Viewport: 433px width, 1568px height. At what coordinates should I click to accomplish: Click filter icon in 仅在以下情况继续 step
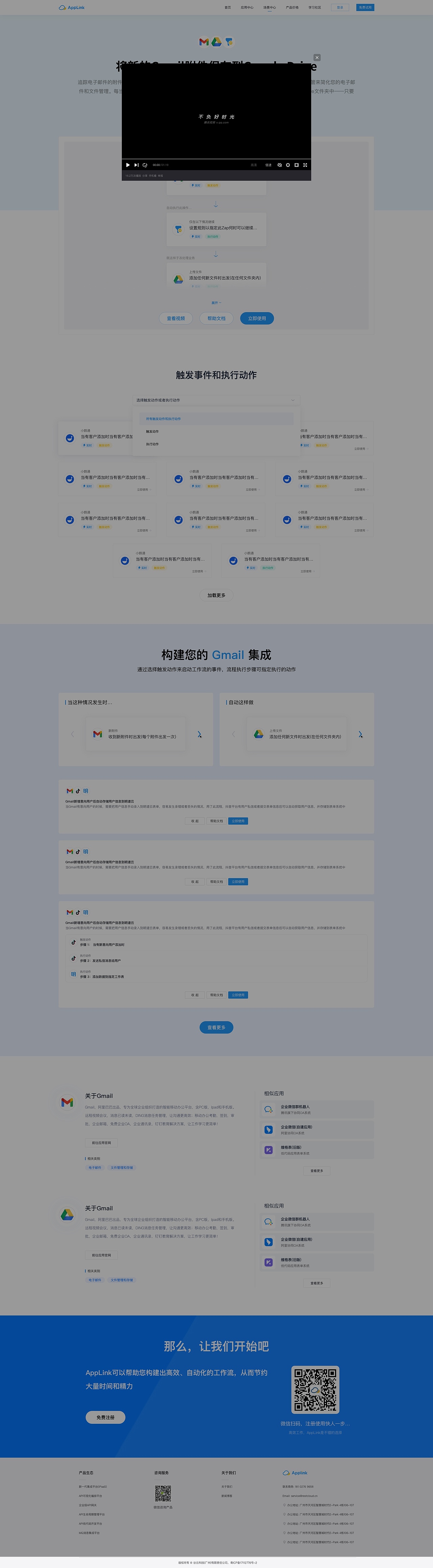click(x=178, y=229)
